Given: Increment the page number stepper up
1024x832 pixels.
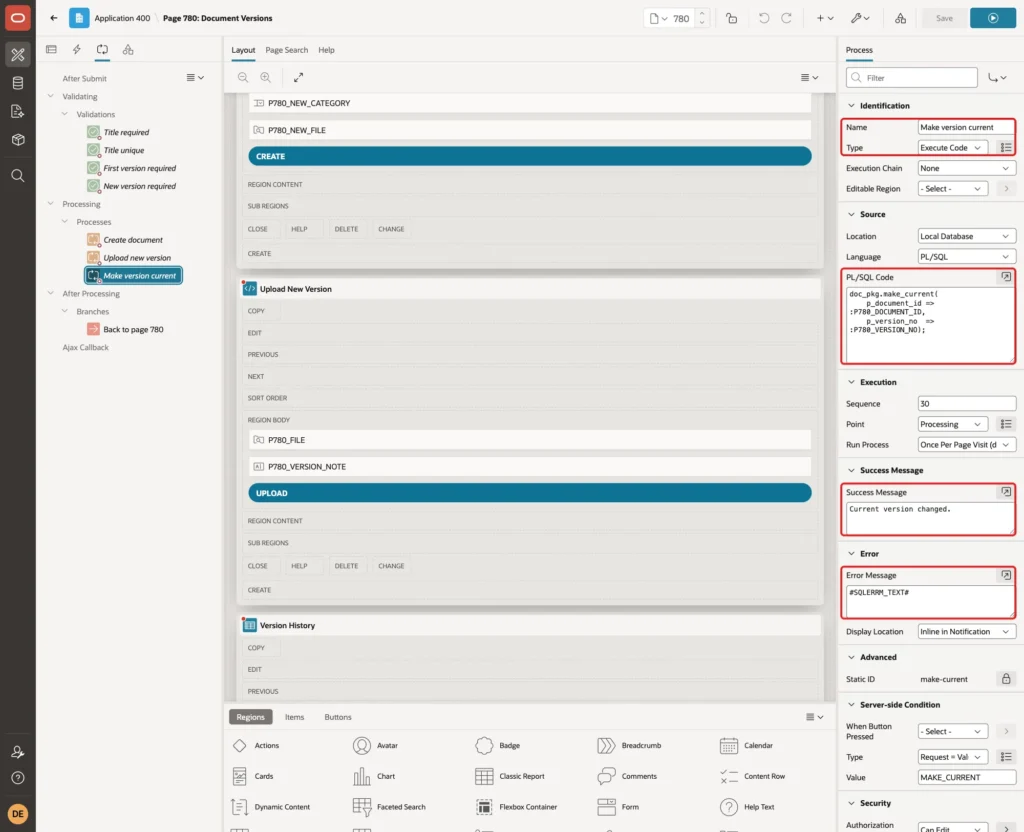Looking at the screenshot, I should point(701,13).
